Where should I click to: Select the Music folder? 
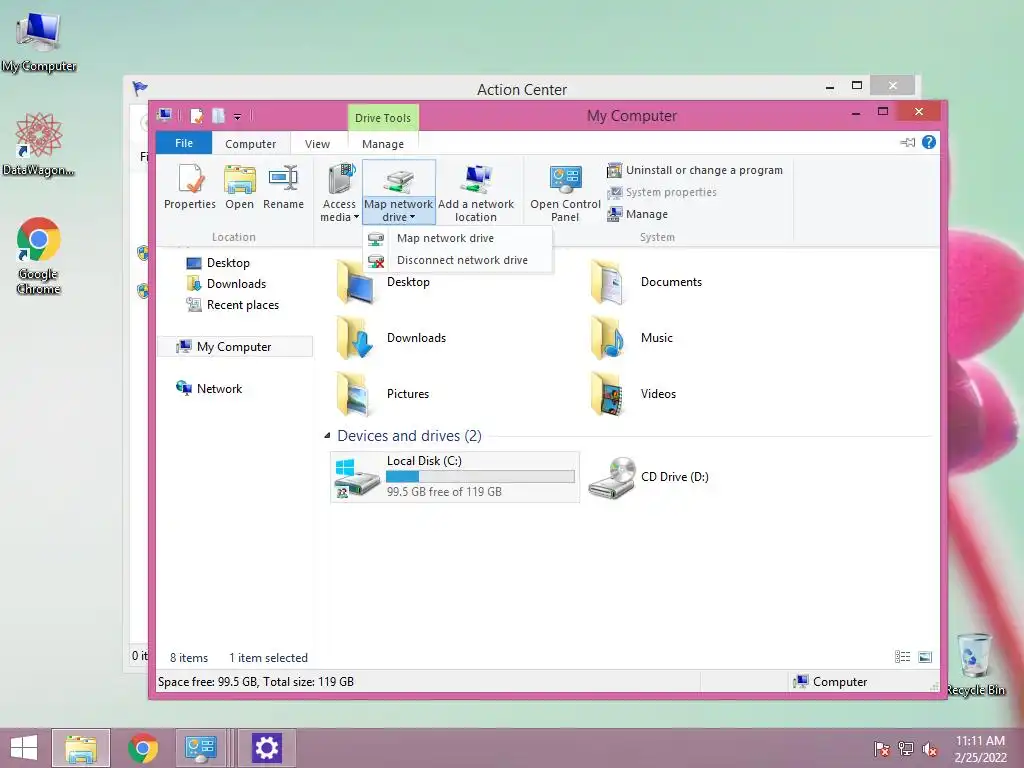(632, 338)
